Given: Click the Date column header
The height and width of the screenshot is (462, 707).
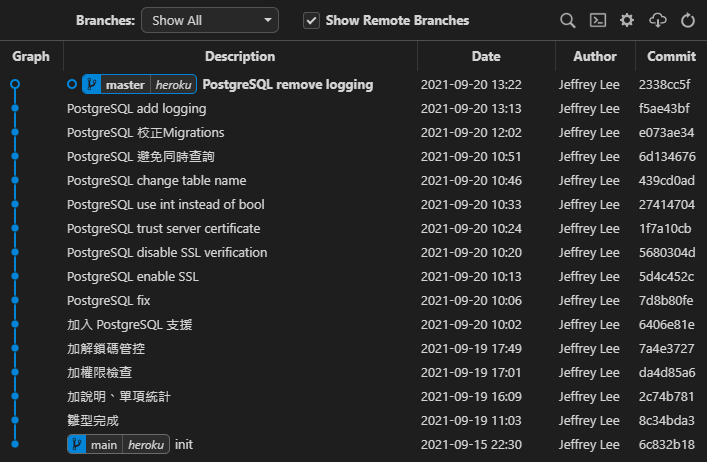Looking at the screenshot, I should [486, 56].
